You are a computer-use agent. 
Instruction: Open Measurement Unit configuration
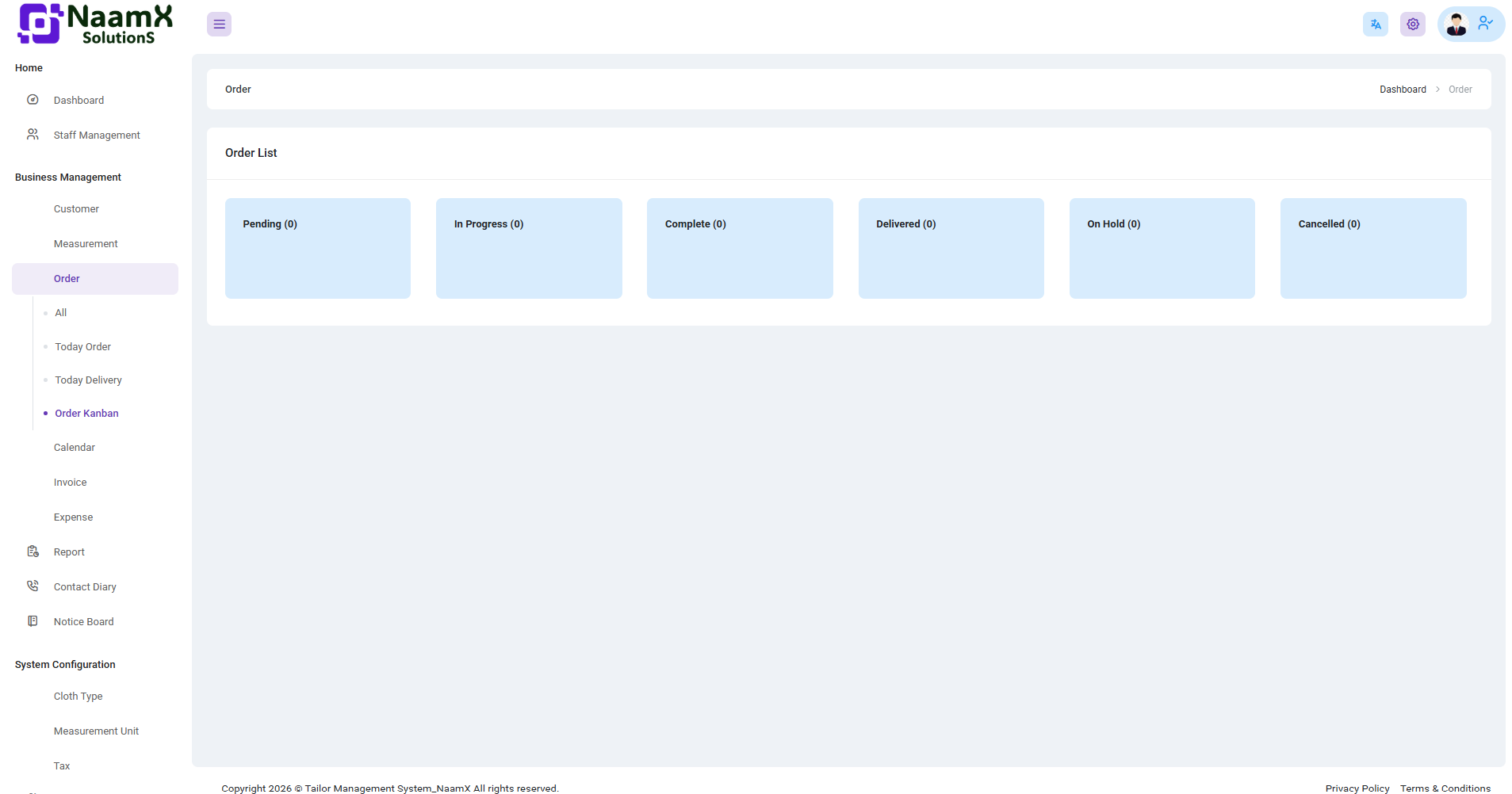click(x=95, y=731)
